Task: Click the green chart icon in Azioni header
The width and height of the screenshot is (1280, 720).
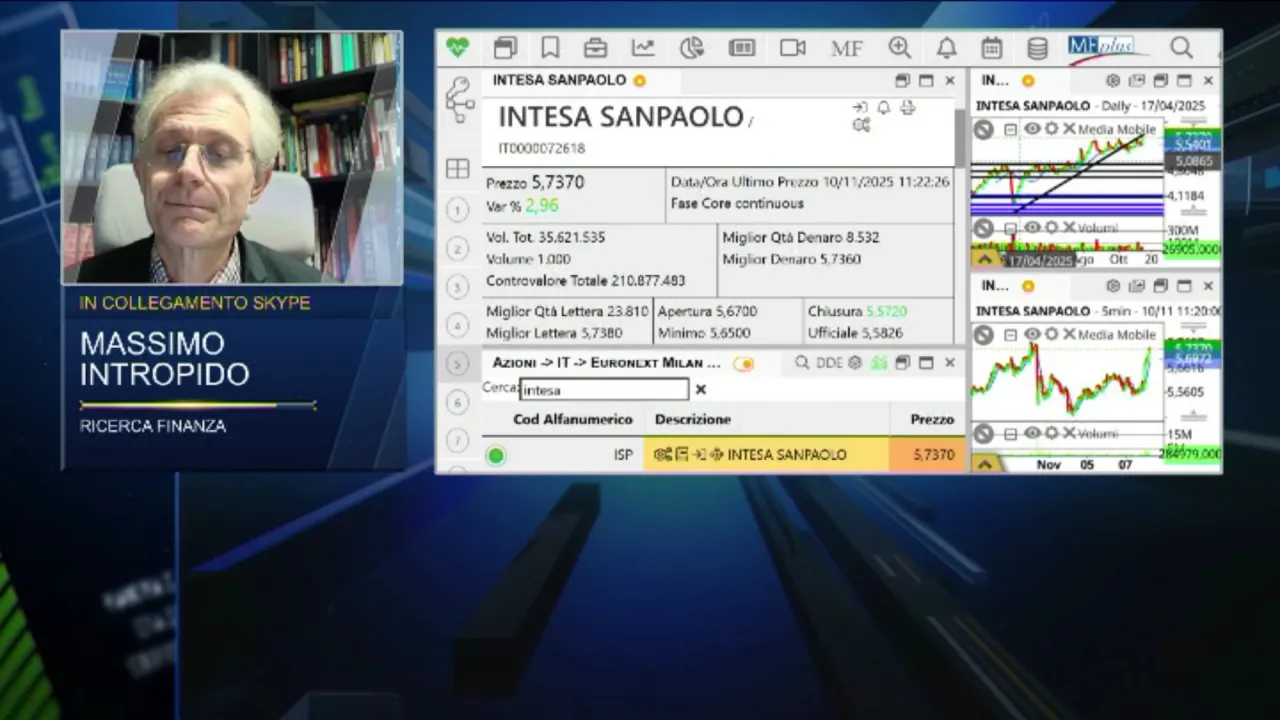Action: 879,363
